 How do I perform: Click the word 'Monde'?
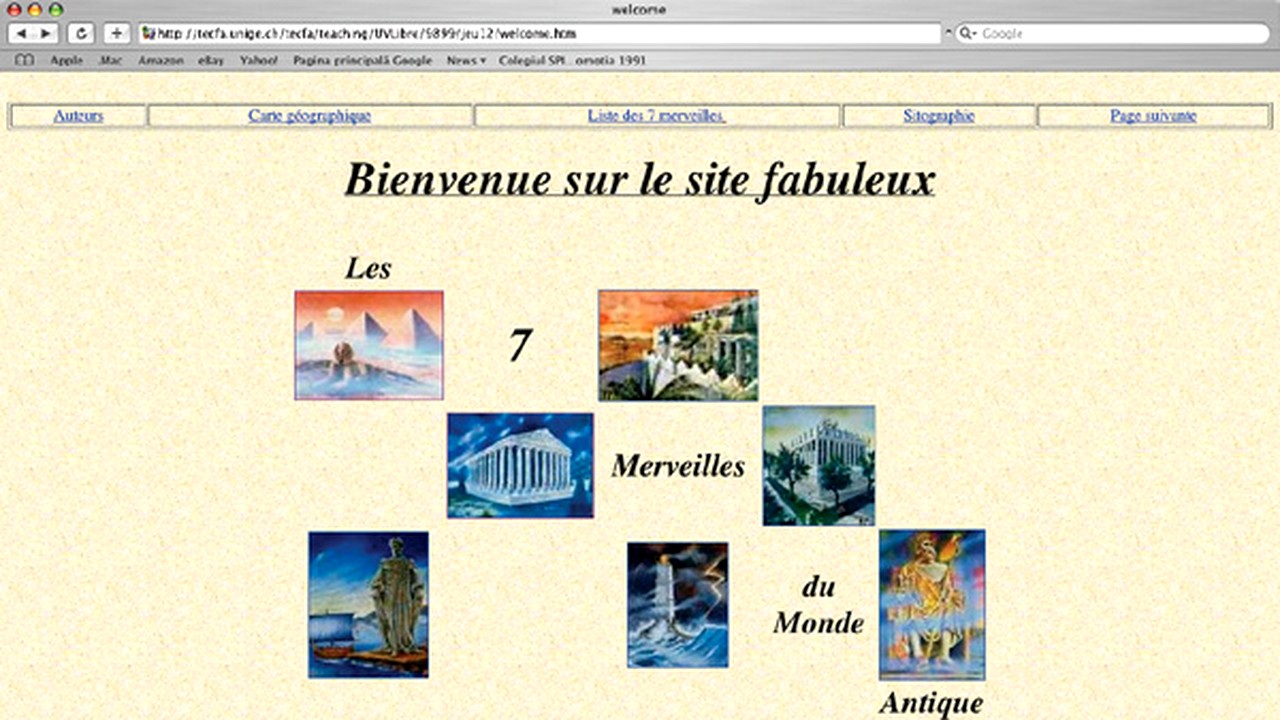click(818, 623)
